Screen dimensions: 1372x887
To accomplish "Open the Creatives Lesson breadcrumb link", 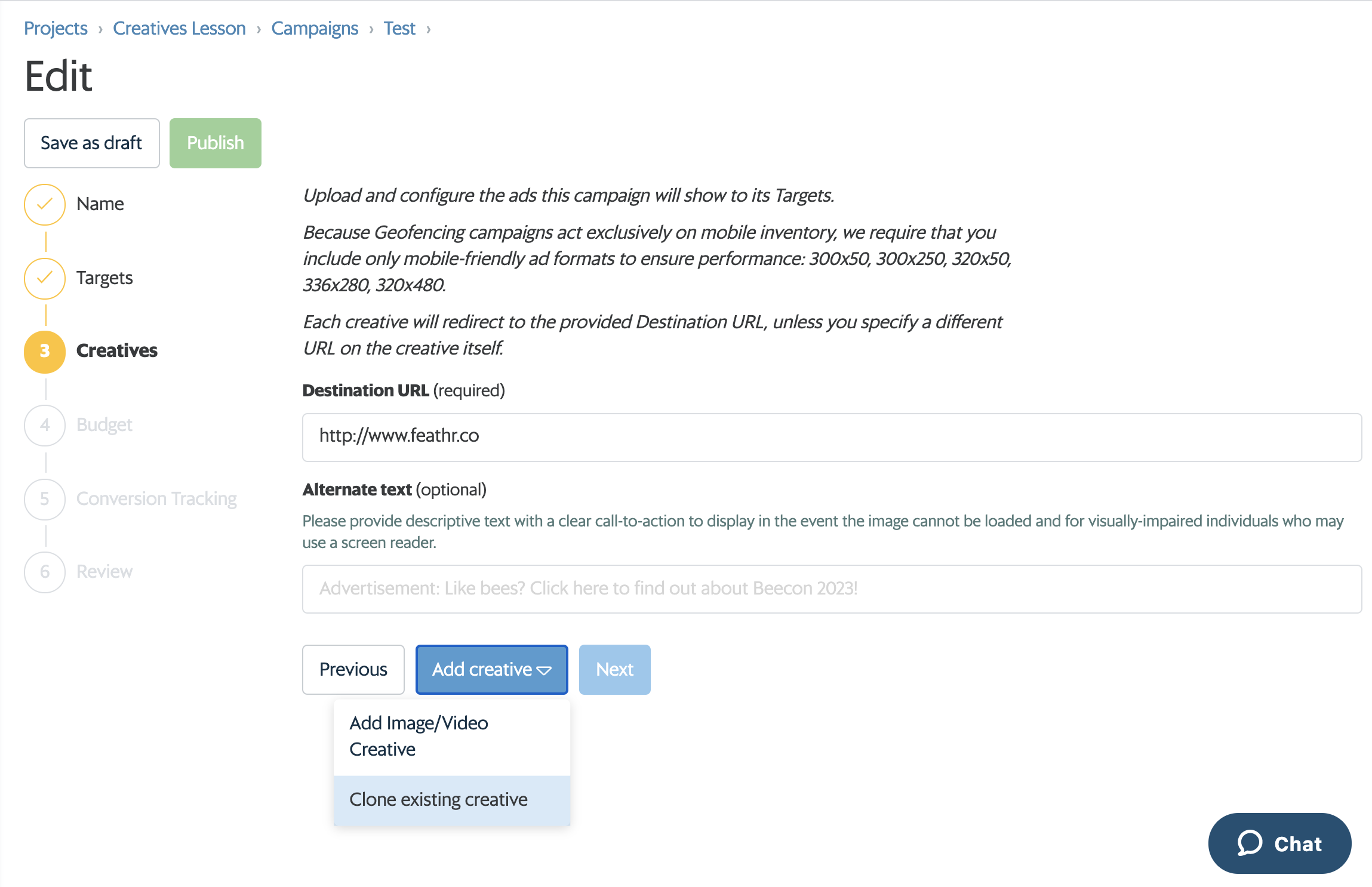I will (x=179, y=28).
